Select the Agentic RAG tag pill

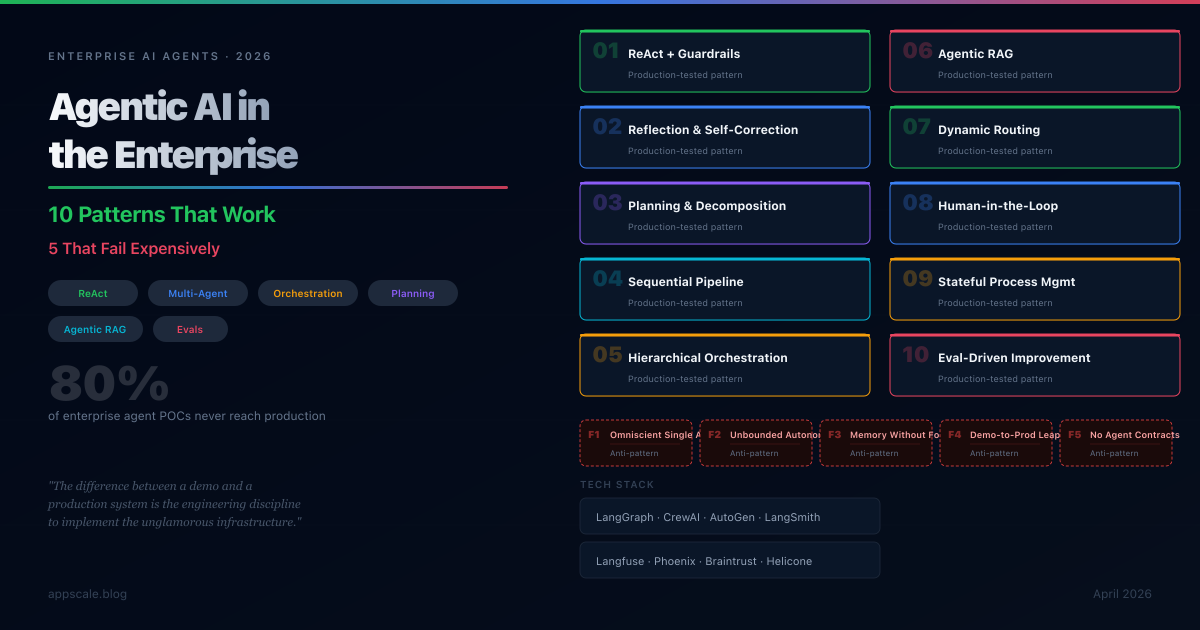click(x=95, y=329)
